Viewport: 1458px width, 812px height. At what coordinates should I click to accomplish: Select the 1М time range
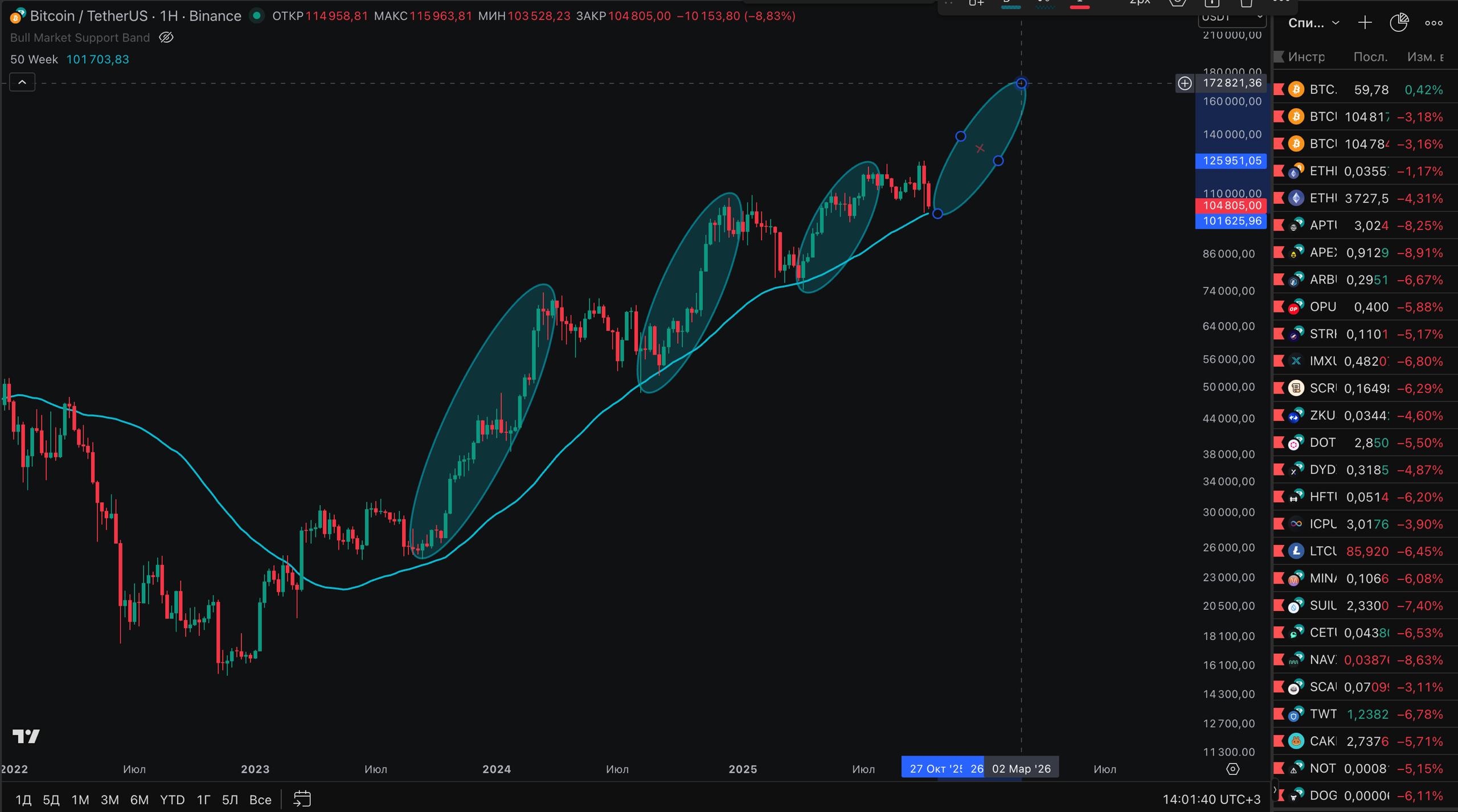tap(80, 799)
